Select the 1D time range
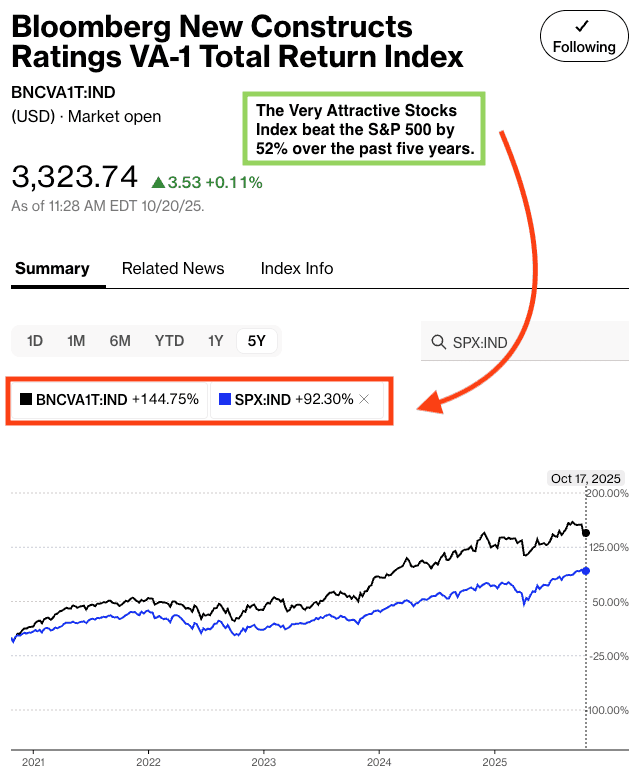The image size is (644, 776). [35, 341]
